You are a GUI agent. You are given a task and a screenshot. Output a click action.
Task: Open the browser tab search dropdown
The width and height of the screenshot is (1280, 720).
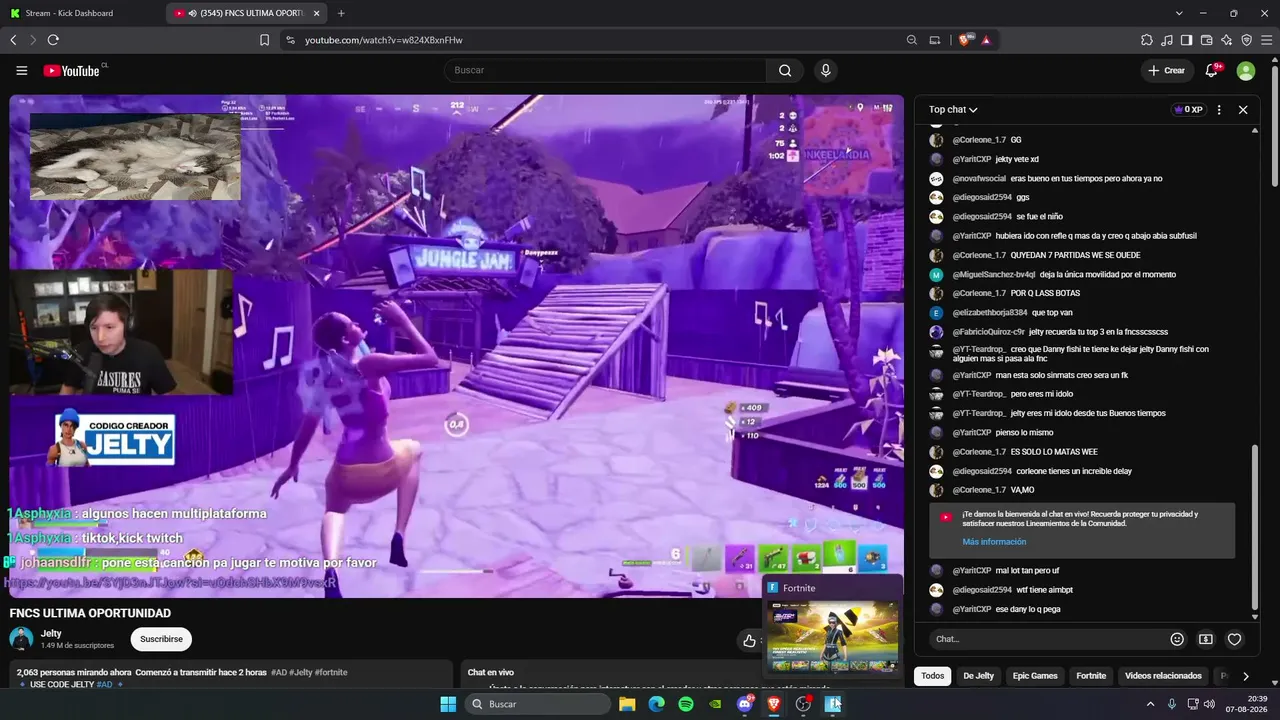pyautogui.click(x=1179, y=13)
